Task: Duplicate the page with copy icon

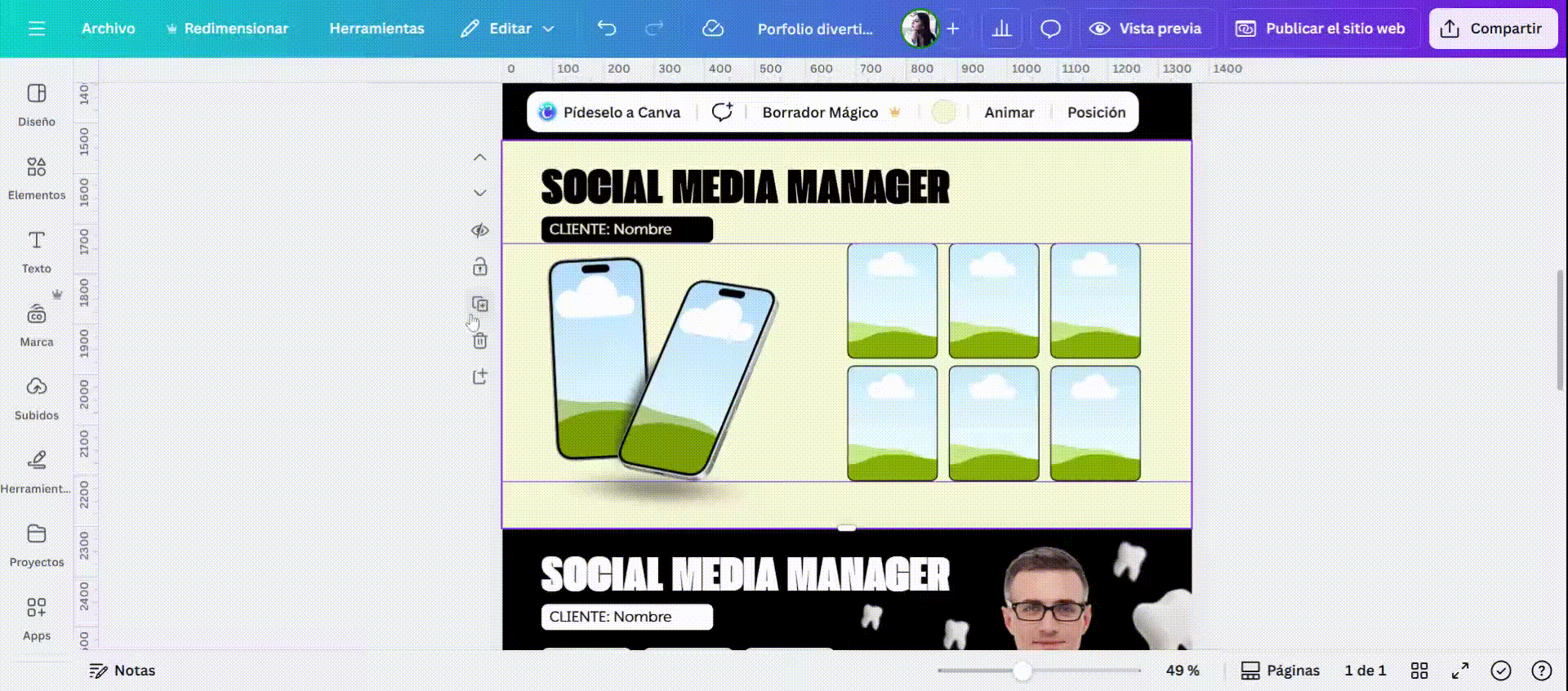Action: [480, 304]
